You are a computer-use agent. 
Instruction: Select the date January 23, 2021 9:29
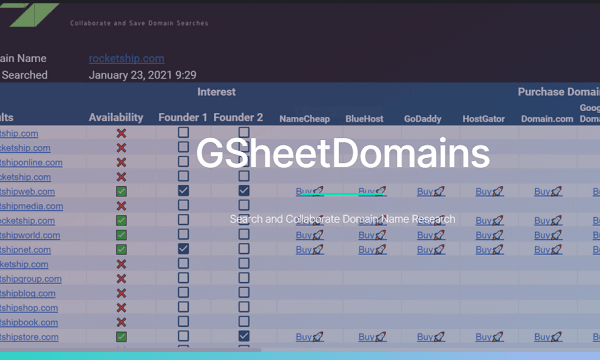pyautogui.click(x=142, y=75)
